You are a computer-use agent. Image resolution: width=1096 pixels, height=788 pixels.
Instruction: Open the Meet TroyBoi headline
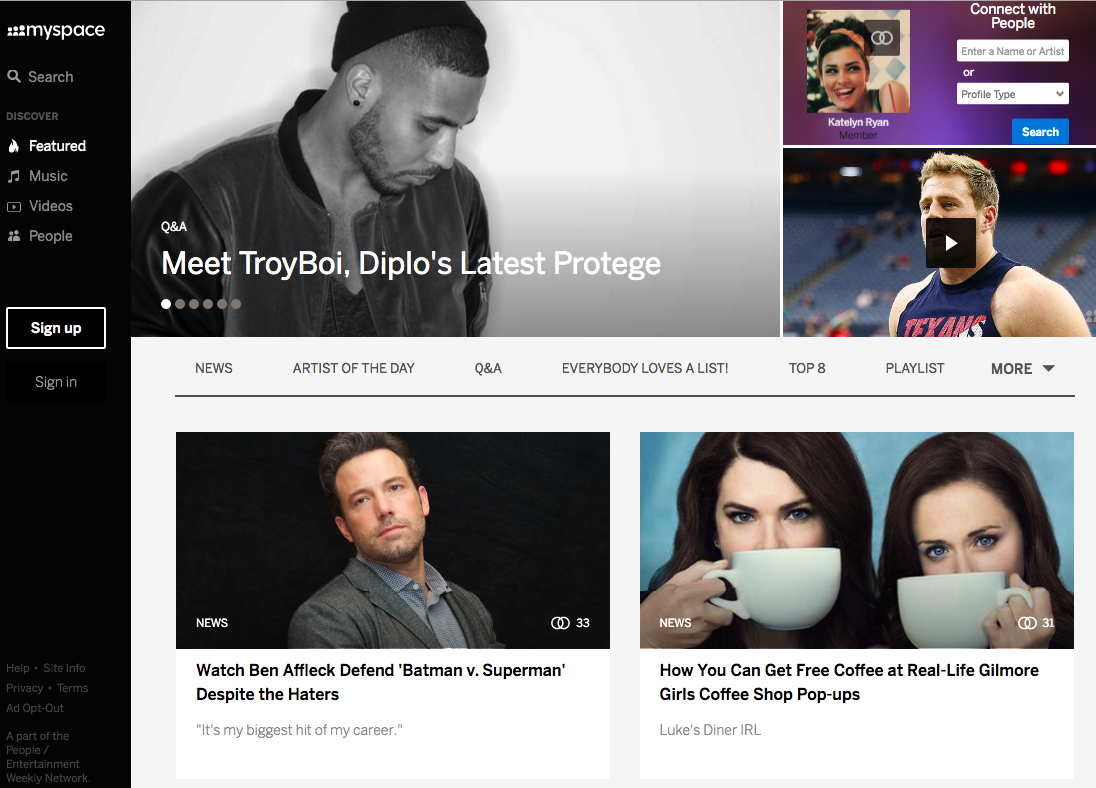tap(411, 264)
